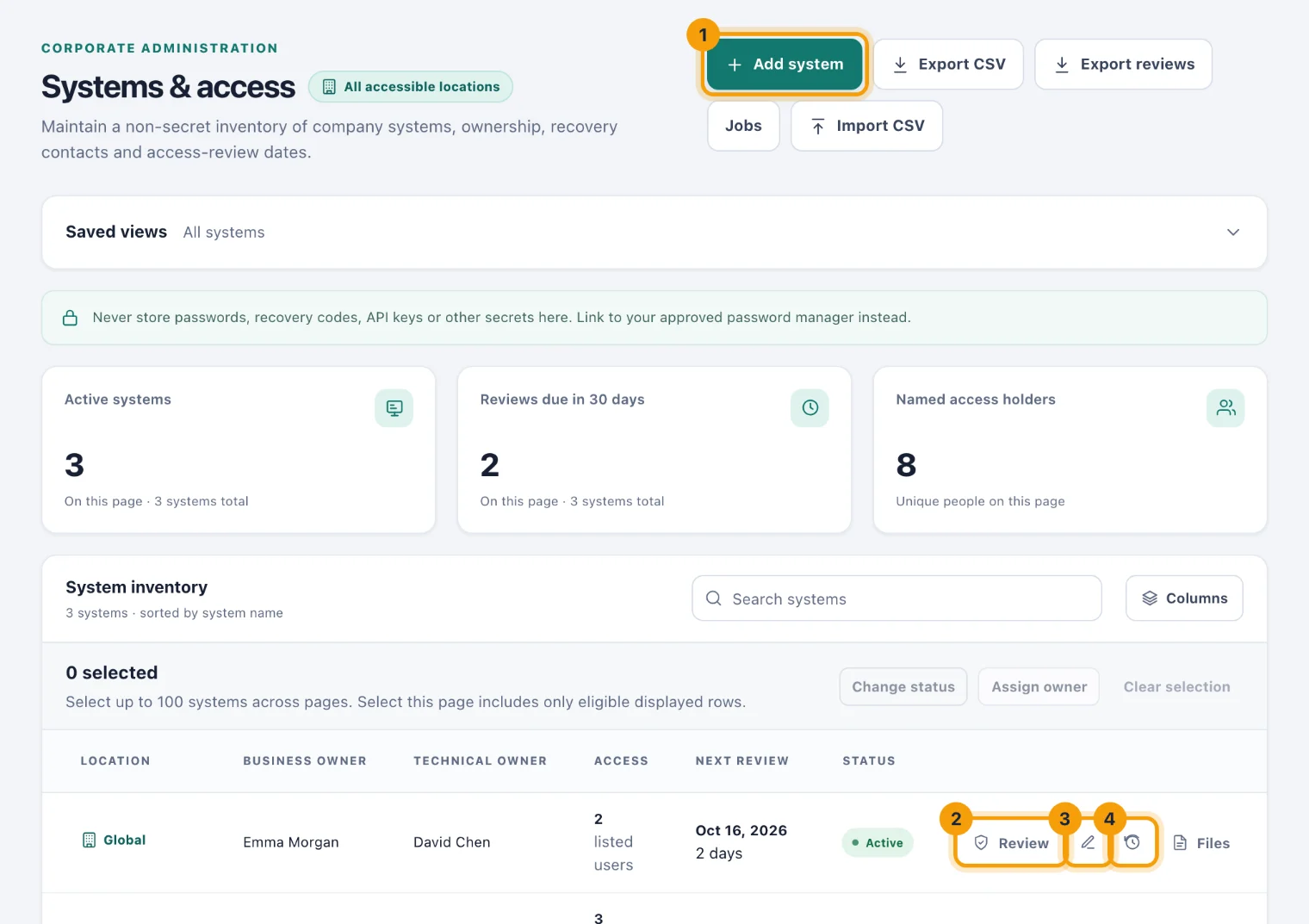Open the Jobs panel
Screen dimensions: 1309x924
coord(743,126)
